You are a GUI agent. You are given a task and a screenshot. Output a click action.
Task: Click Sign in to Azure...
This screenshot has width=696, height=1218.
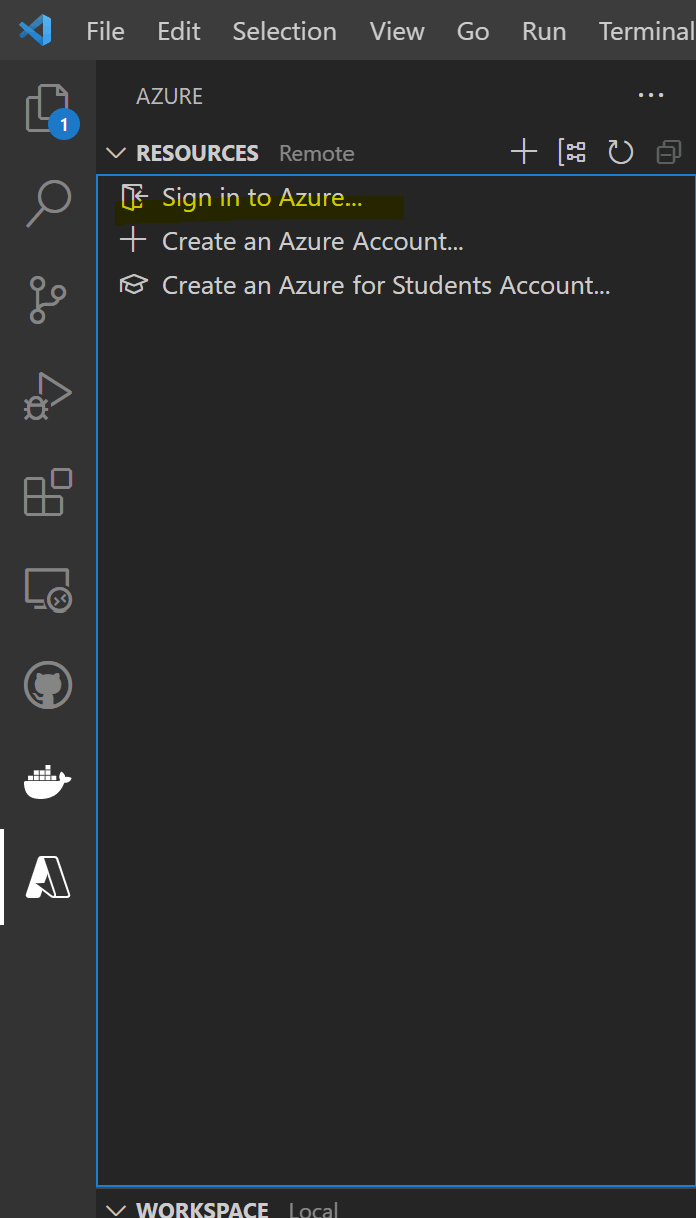coord(262,197)
